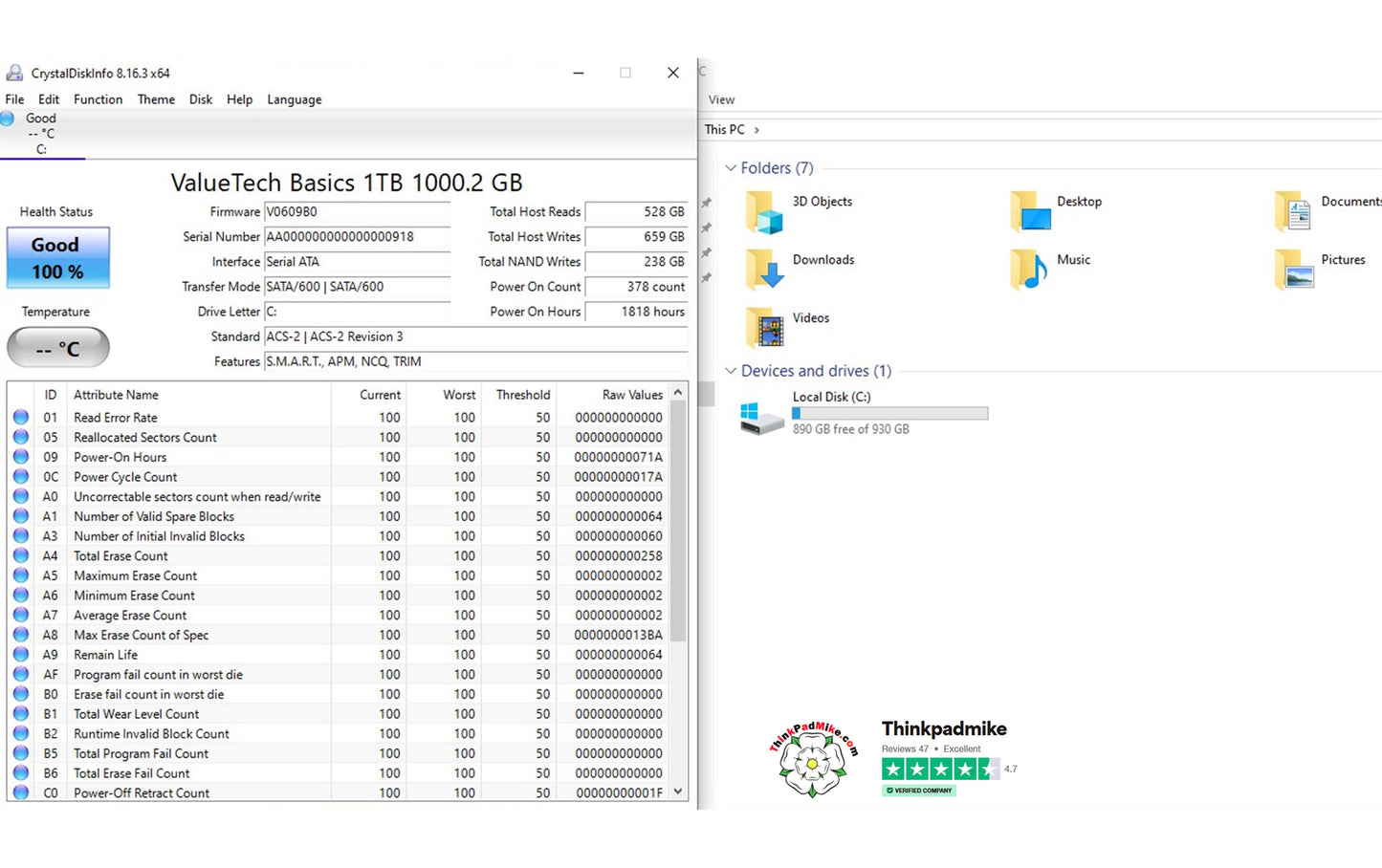
Task: Click the Total Host Writes value 659 GB
Action: [x=636, y=237]
